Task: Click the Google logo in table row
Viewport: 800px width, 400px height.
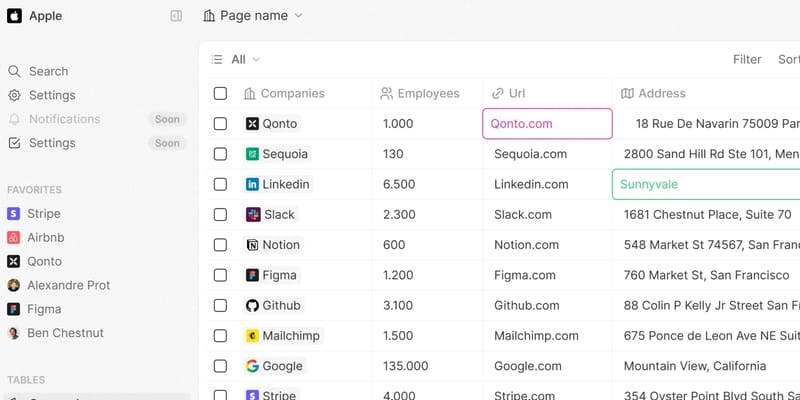Action: tap(252, 366)
